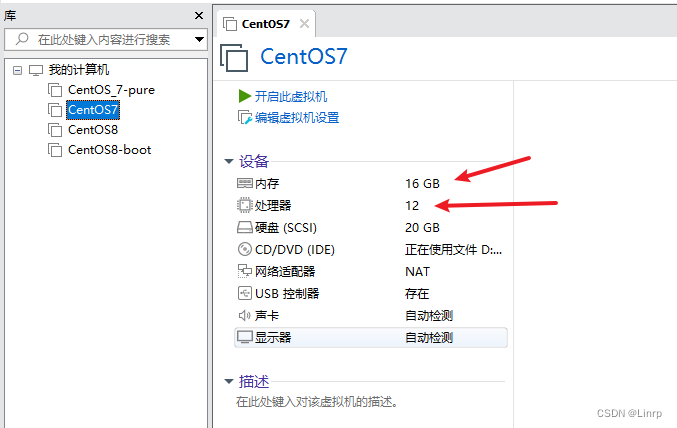Click the 20 GB disk value
The height and width of the screenshot is (428, 677).
tap(422, 228)
